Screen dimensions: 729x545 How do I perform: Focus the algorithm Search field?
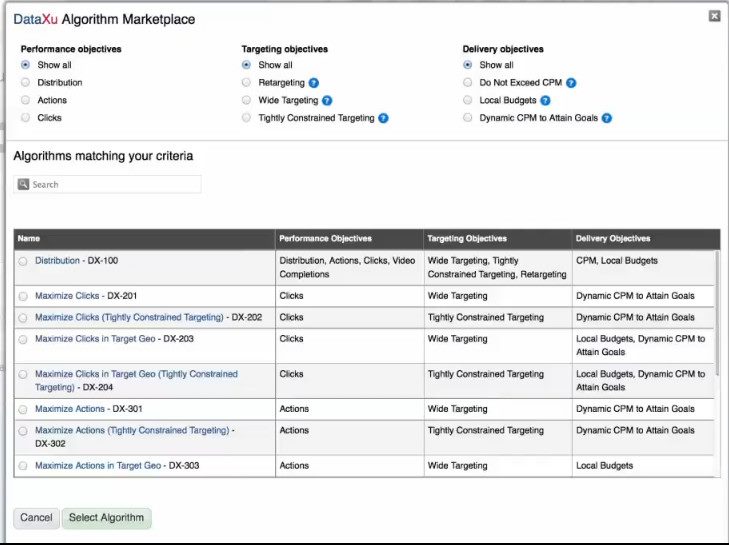(107, 184)
